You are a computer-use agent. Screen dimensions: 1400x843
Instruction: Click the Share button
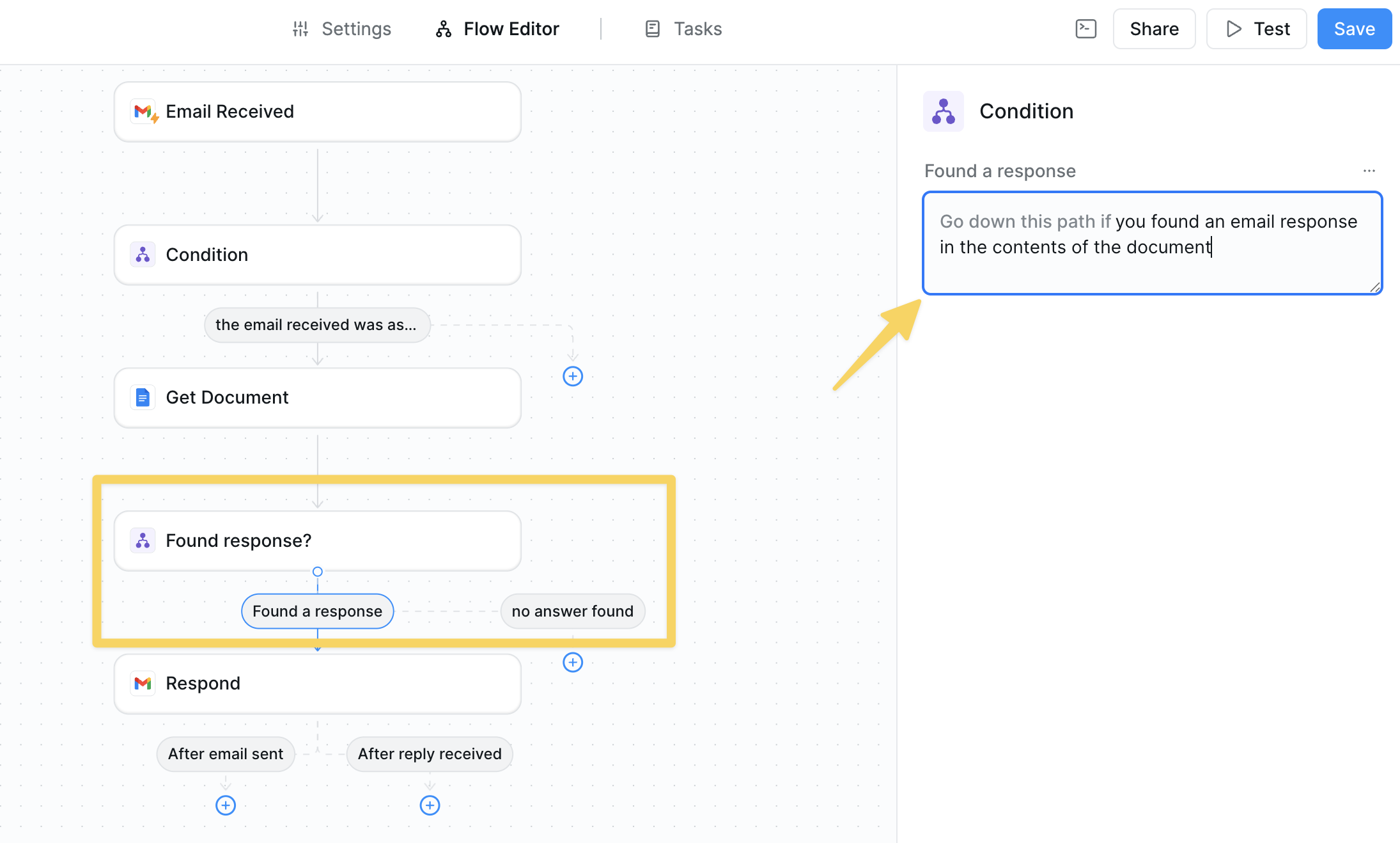point(1154,29)
